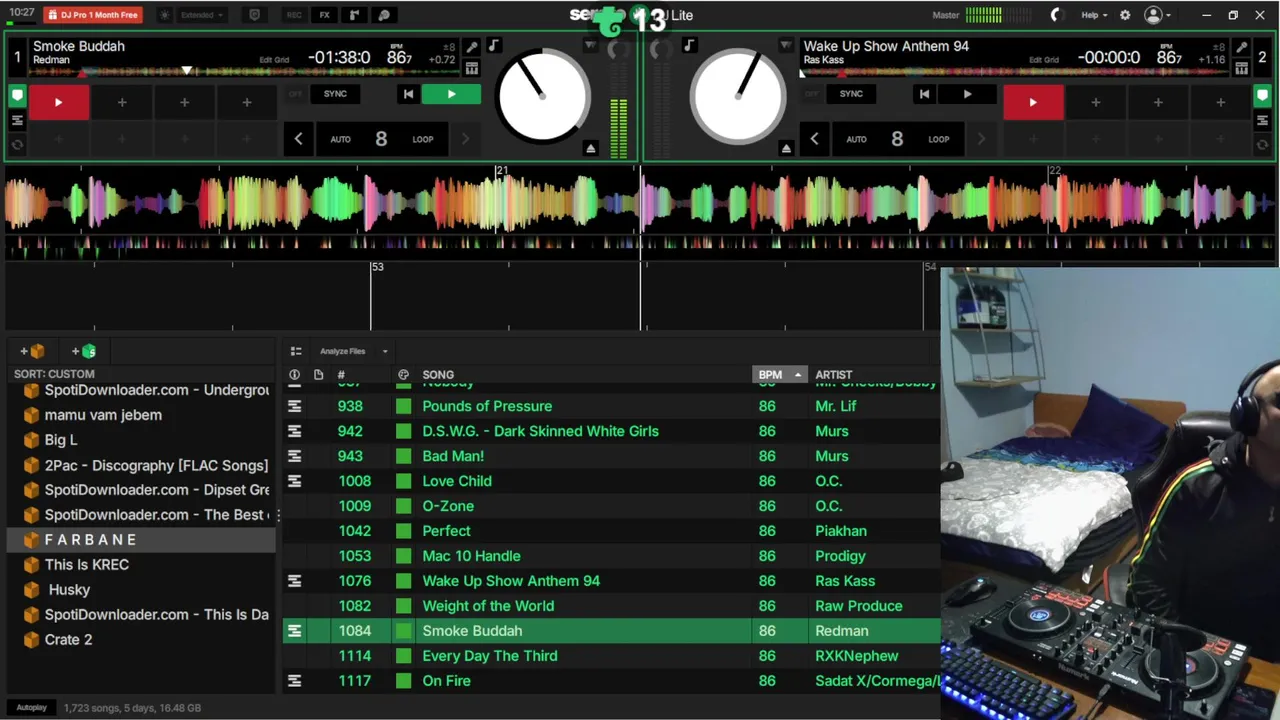
Task: Toggle library list view icon
Action: (296, 351)
